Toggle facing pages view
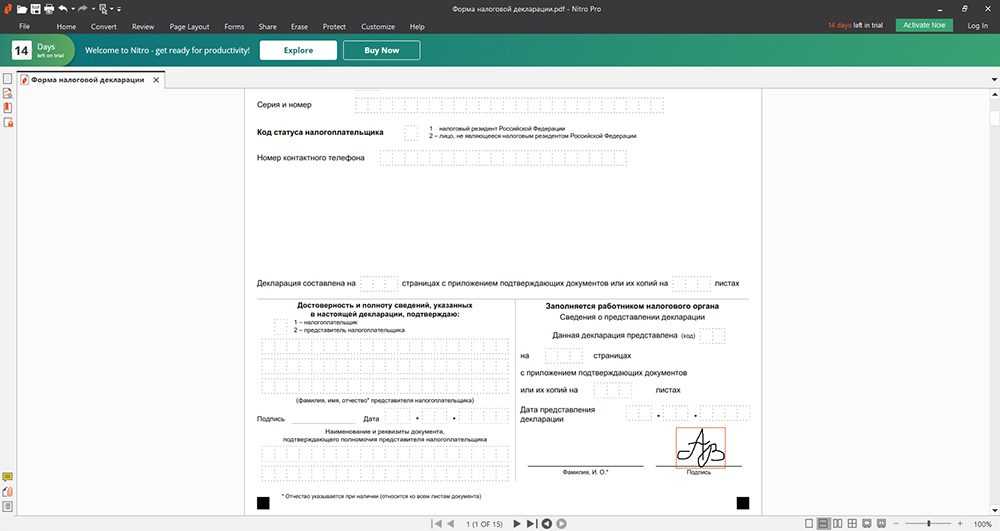 (x=838, y=523)
